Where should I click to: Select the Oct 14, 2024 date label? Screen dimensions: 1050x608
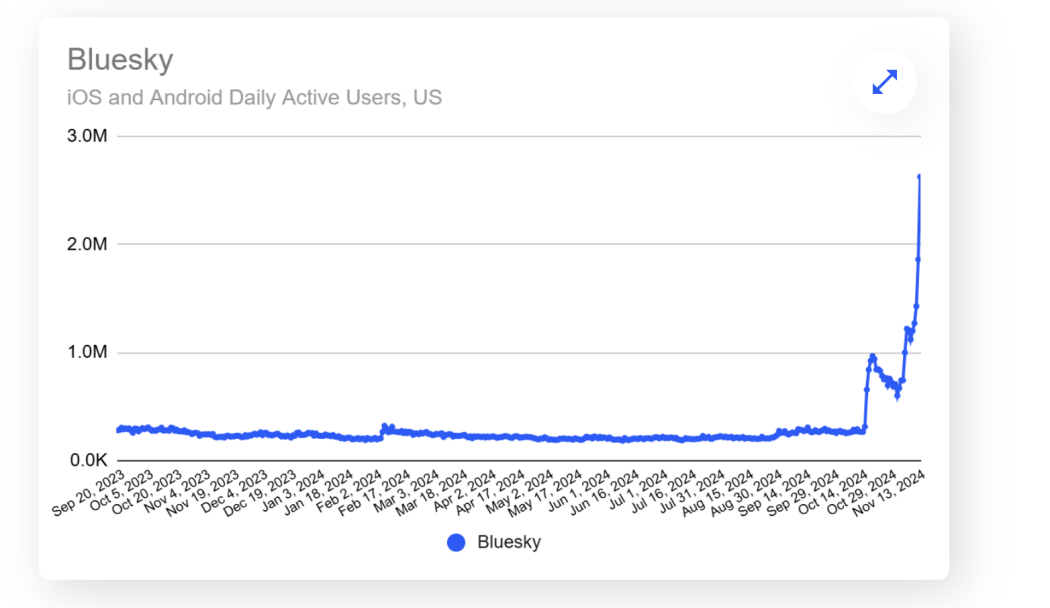pos(832,493)
